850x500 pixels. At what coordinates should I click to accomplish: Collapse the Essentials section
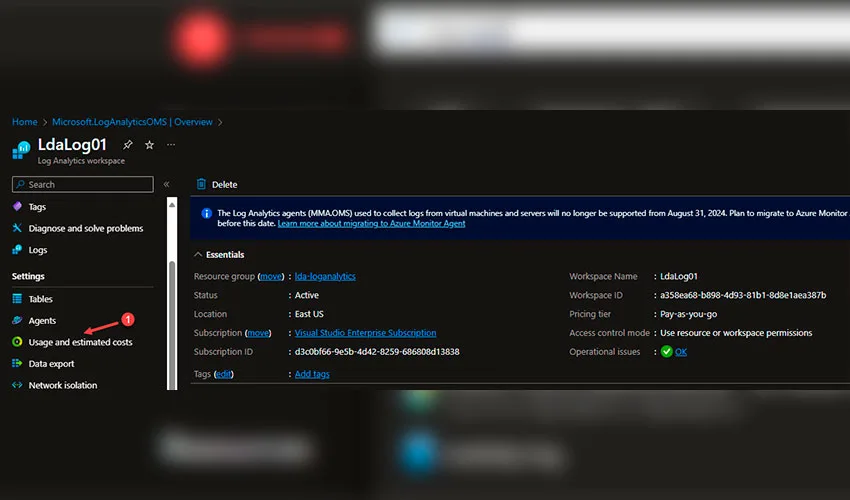(x=198, y=254)
